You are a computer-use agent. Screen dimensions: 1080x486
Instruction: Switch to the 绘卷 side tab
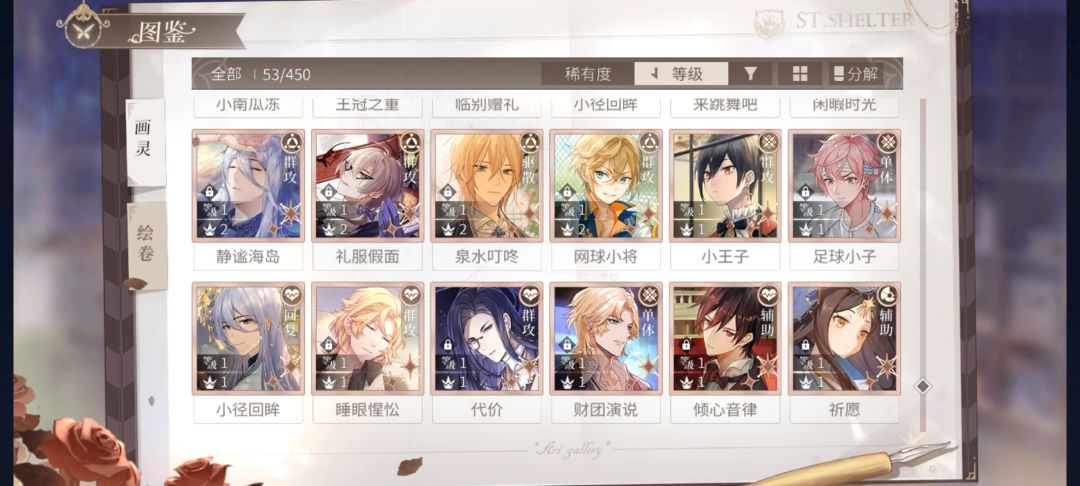(x=147, y=246)
